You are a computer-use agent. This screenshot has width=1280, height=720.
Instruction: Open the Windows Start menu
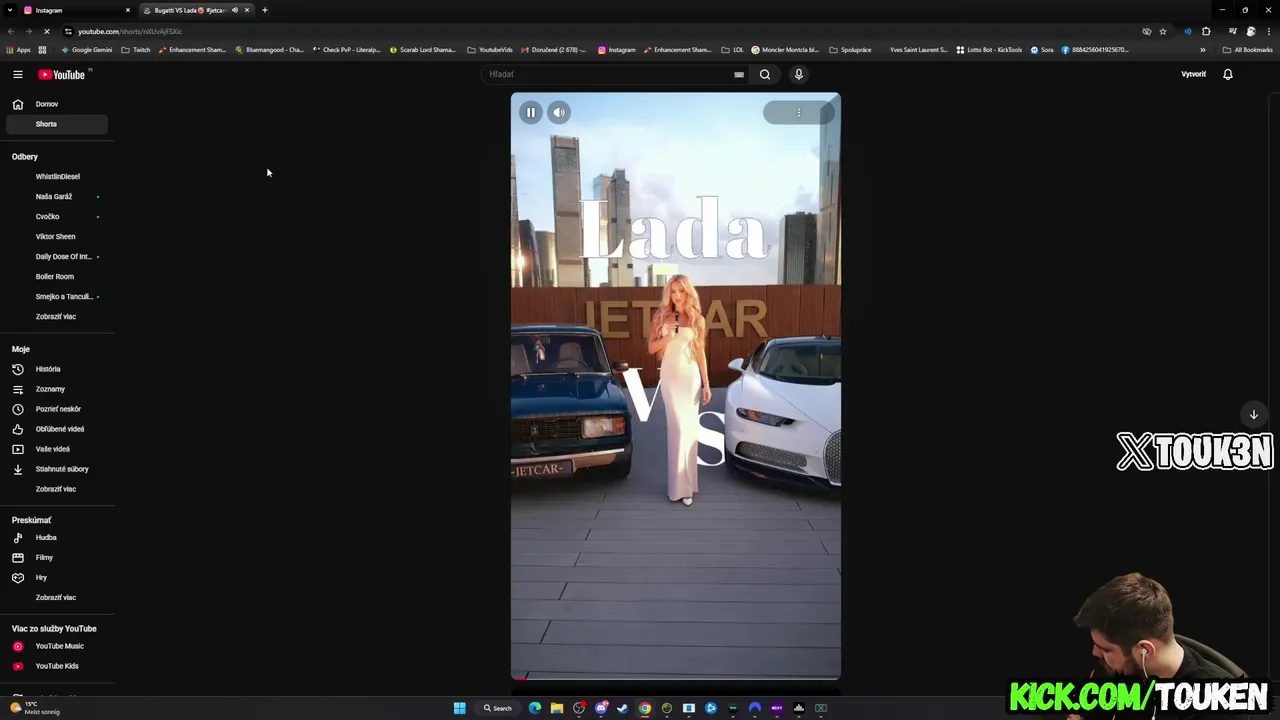click(x=460, y=708)
